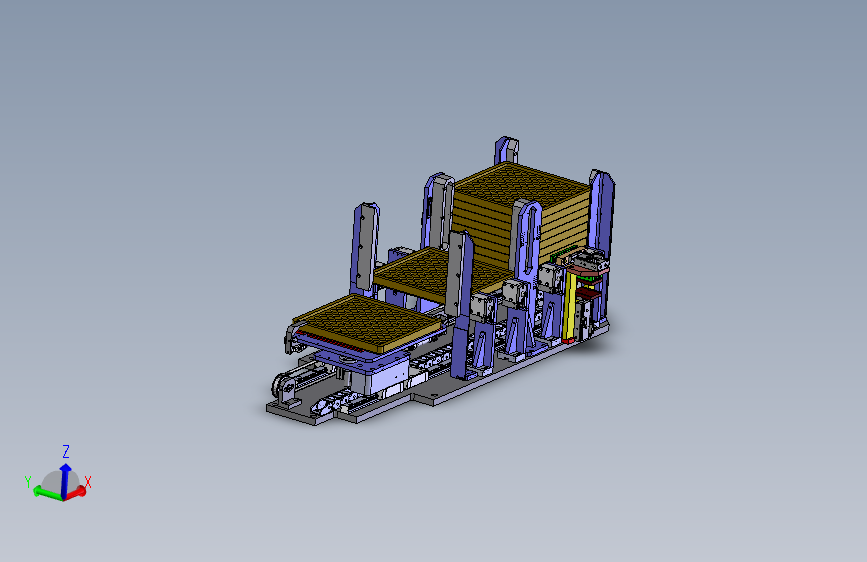Select the Y label of the triad

tap(28, 481)
